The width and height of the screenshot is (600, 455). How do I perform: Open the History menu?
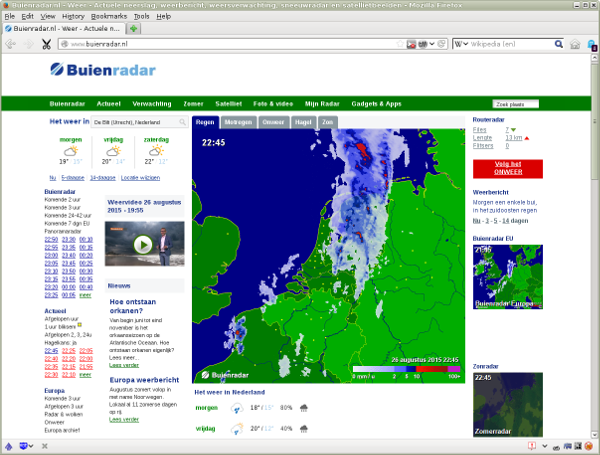click(x=73, y=16)
